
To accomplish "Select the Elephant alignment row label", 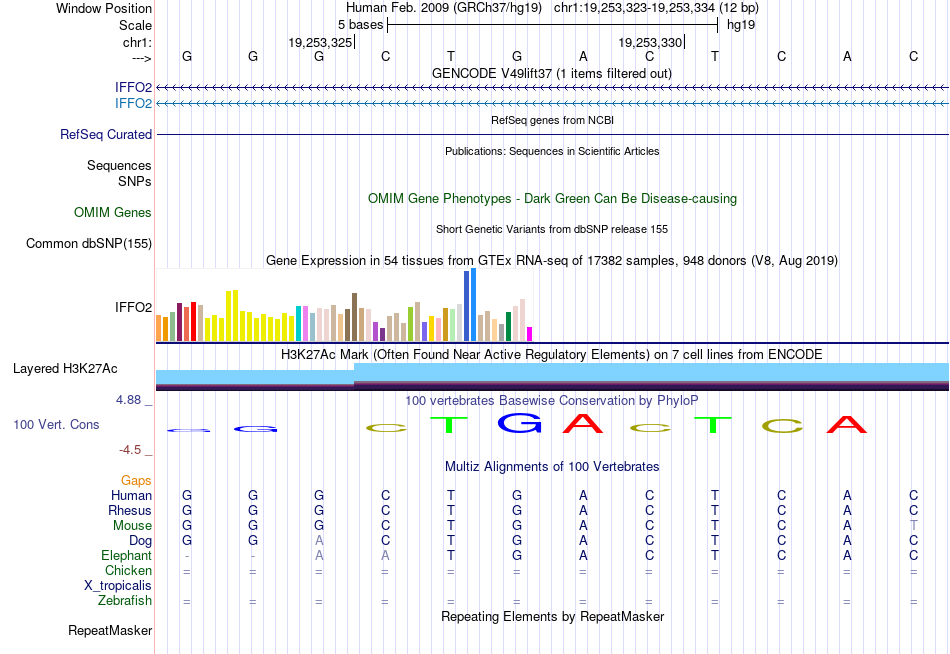I will click(x=126, y=555).
